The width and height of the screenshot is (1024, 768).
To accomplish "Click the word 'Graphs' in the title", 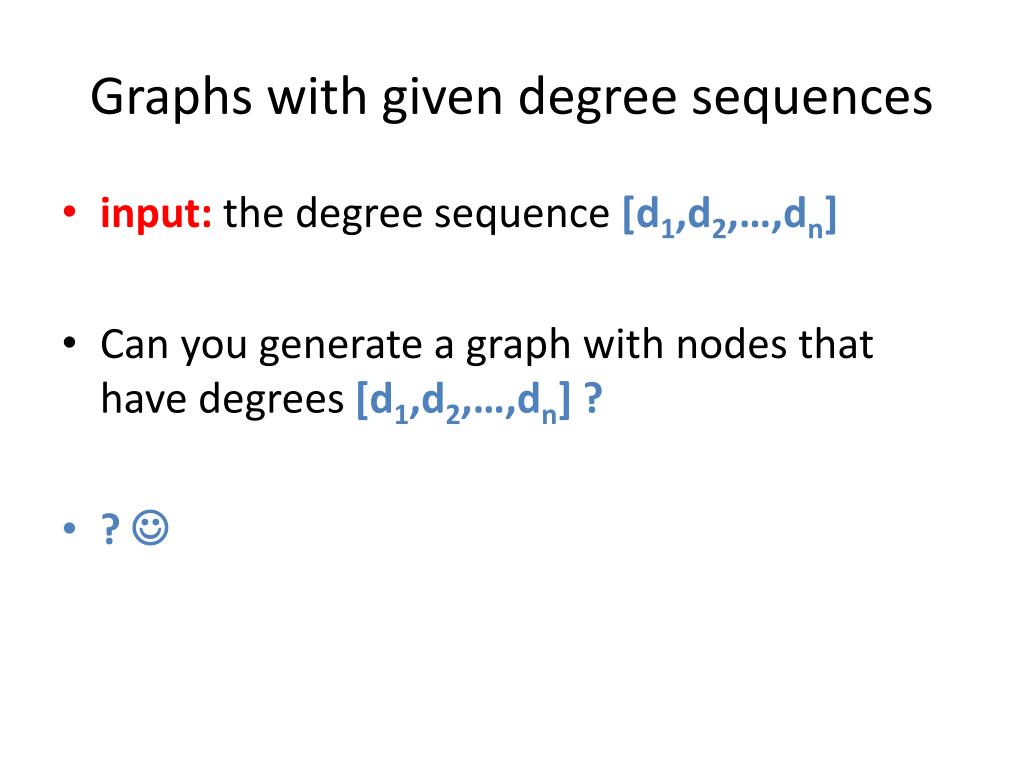I will tap(171, 99).
